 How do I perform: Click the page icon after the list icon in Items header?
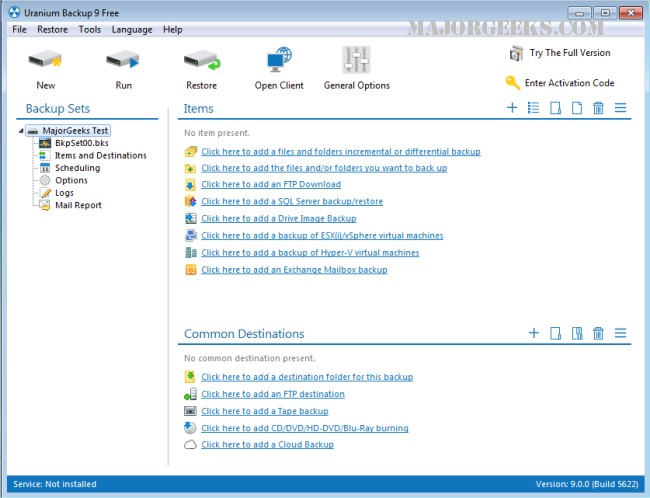pos(555,108)
